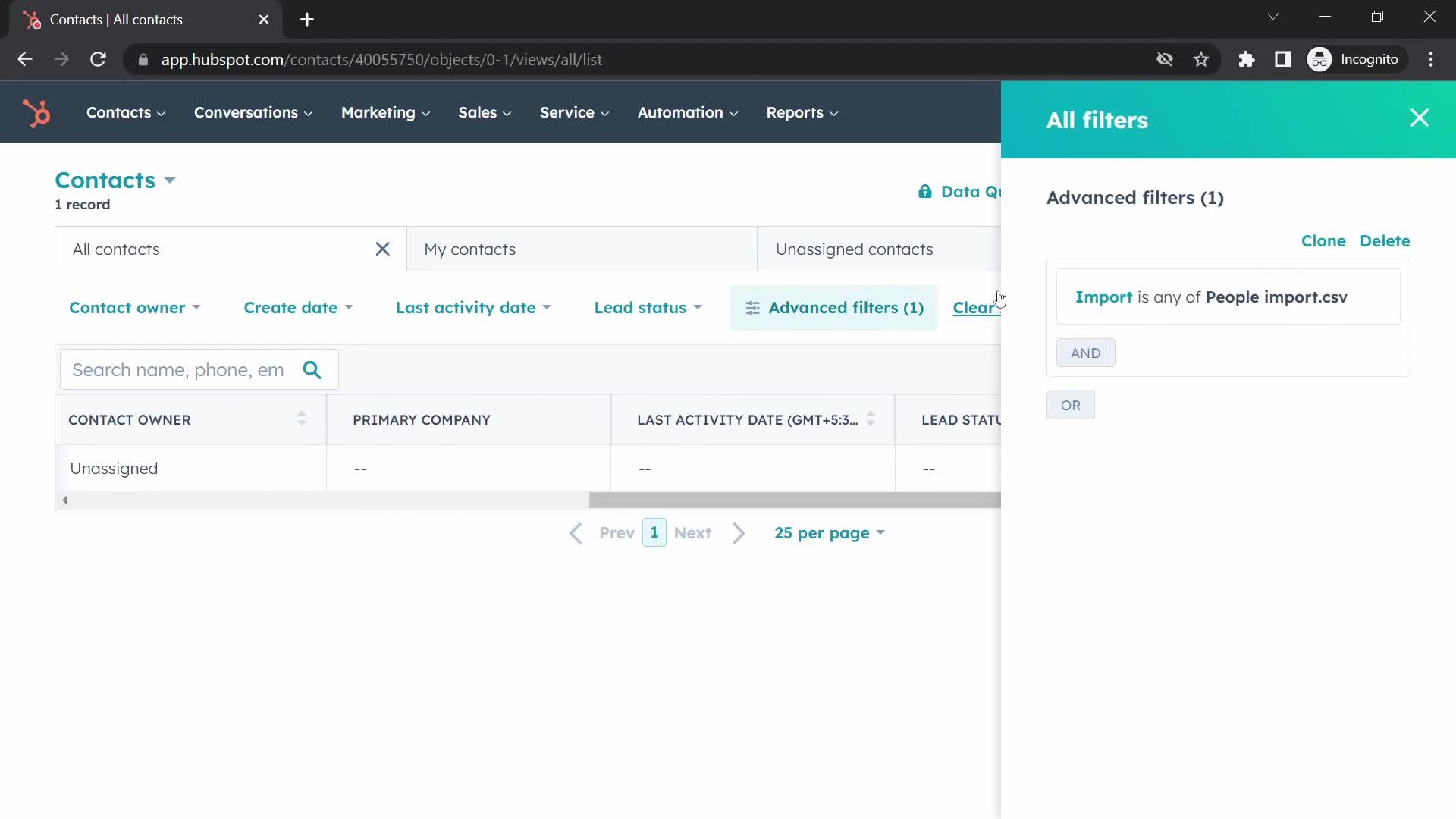Click the Data Quality link
This screenshot has width=1456, height=819.
[971, 192]
